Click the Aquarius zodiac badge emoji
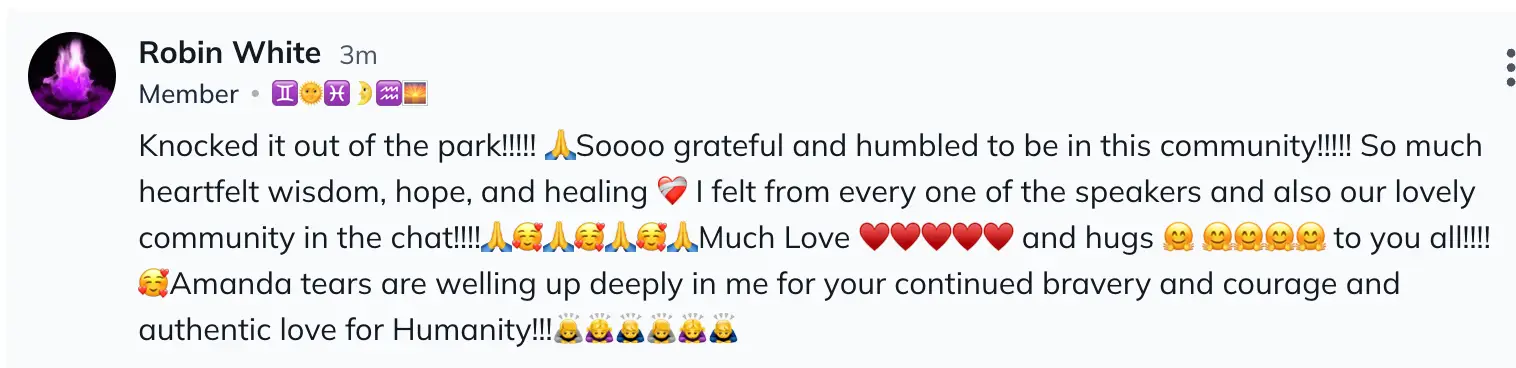Screen dimensions: 1516x368 (x=390, y=95)
